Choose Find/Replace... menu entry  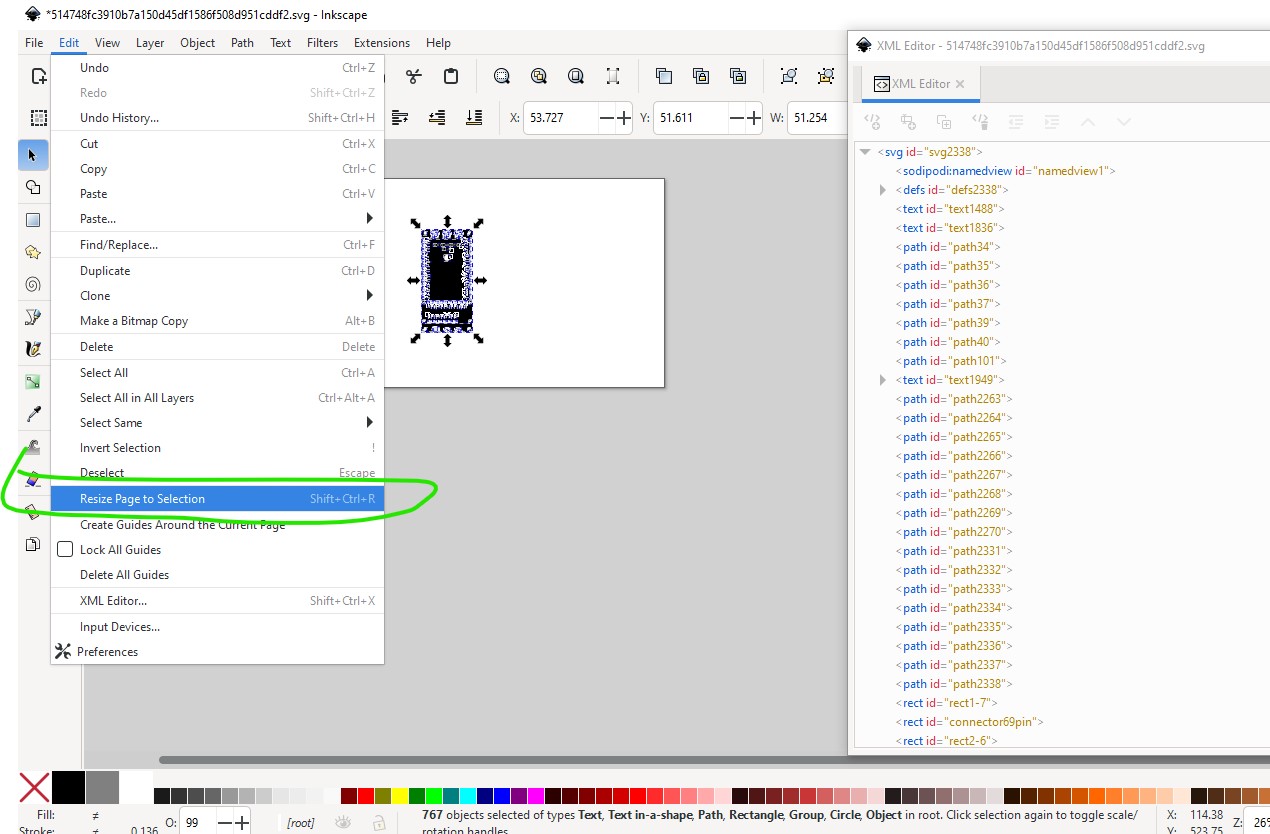pos(217,245)
